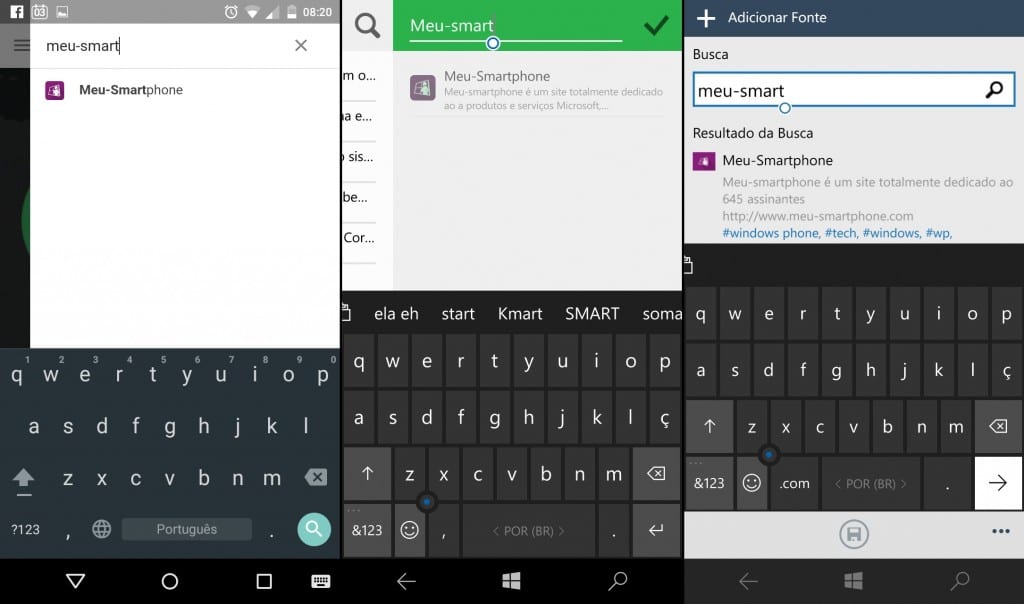Choose the Kmart word suggestion
The height and width of the screenshot is (604, 1024).
point(520,313)
